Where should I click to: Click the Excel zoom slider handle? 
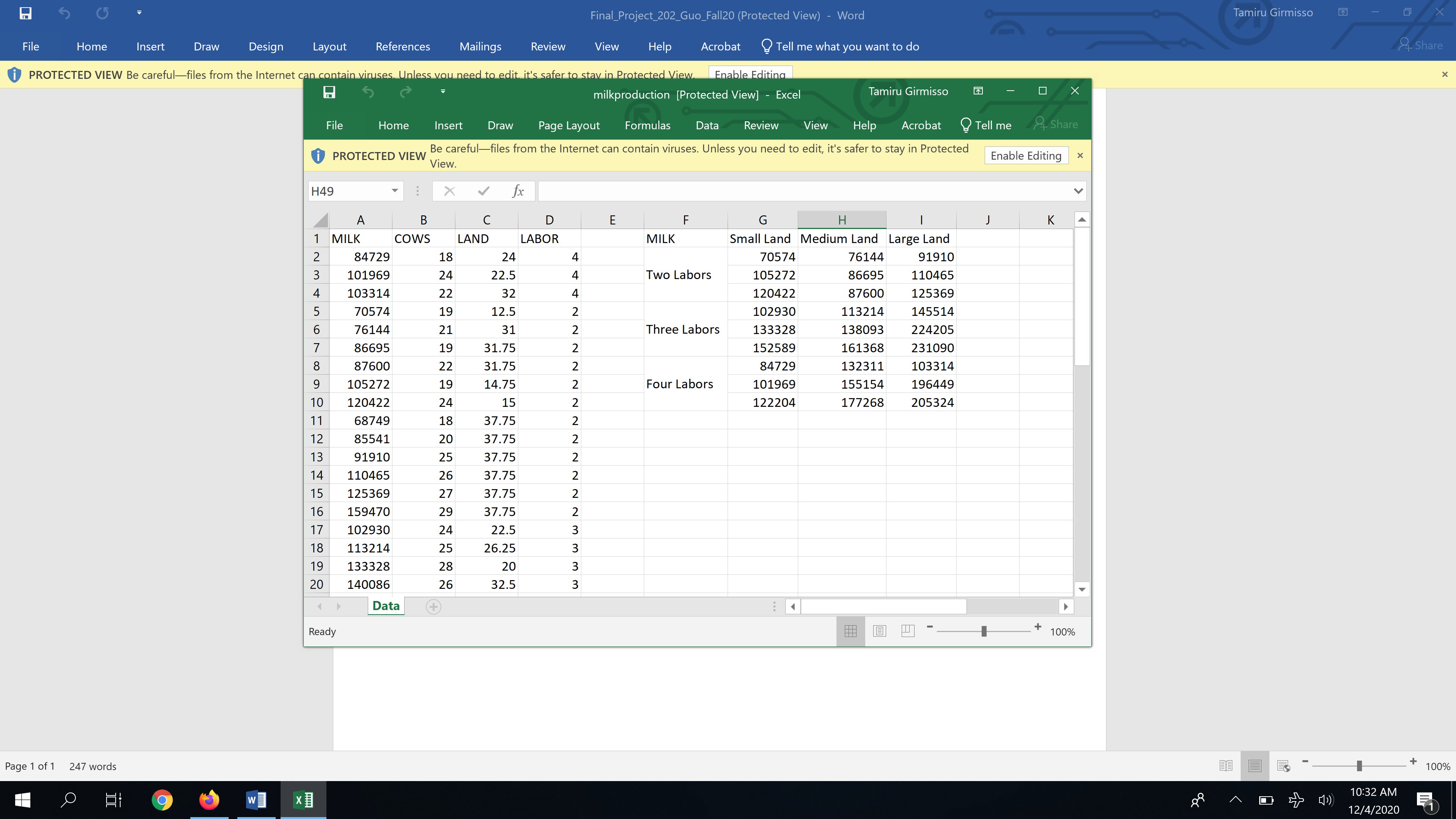(984, 631)
